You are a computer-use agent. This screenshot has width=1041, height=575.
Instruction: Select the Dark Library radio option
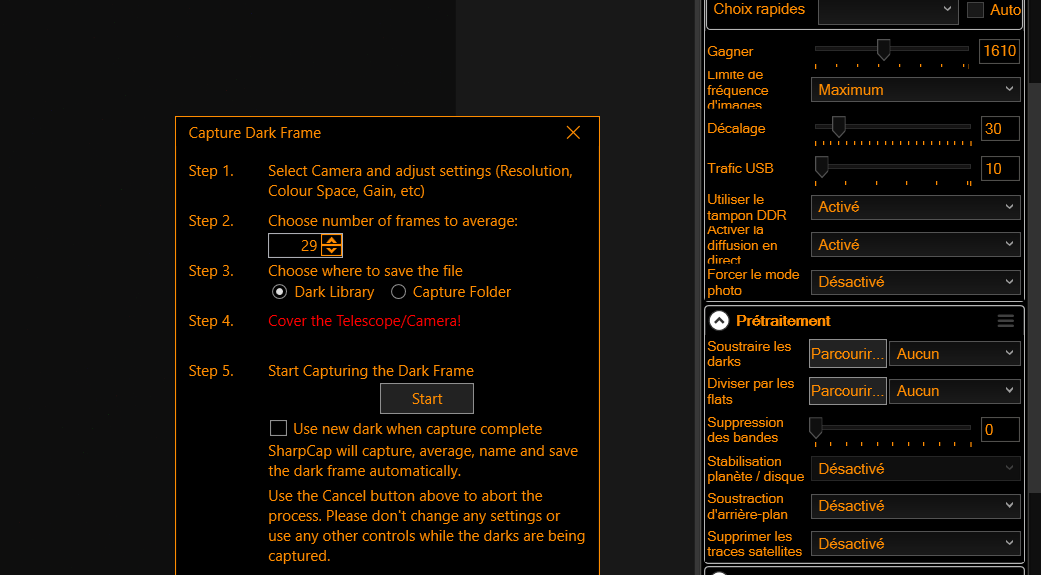pyautogui.click(x=280, y=292)
